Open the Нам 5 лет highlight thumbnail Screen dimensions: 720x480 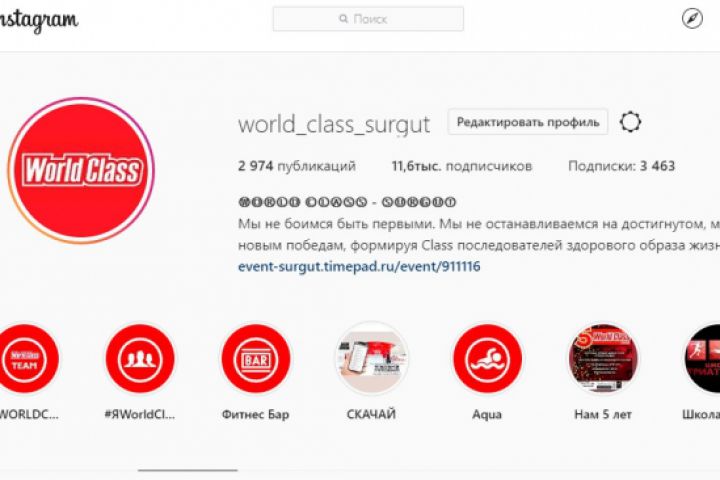(603, 358)
